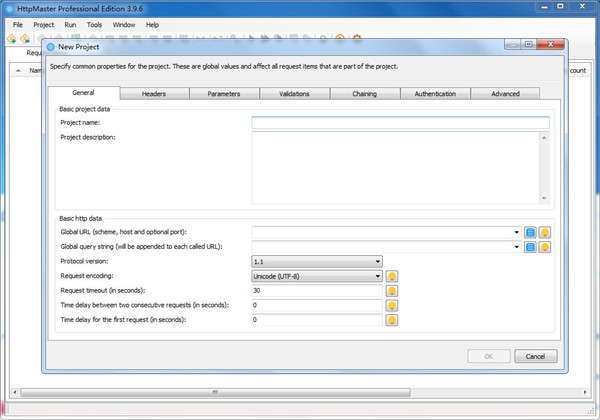Viewport: 600px width, 420px height.
Task: Click the 'Protocol version:' label
Action: 84,262
